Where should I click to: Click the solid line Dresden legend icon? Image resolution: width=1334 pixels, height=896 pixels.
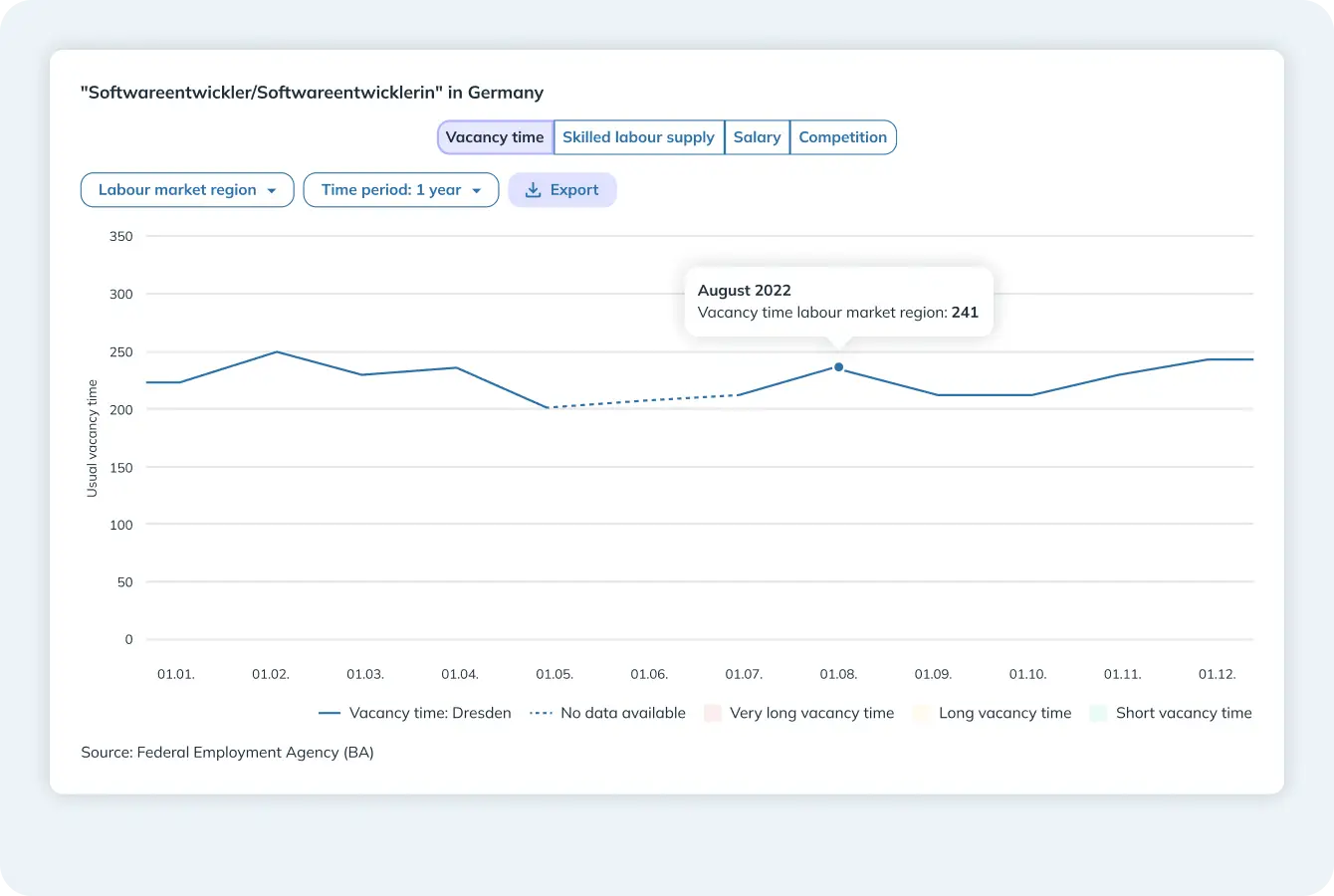(330, 714)
